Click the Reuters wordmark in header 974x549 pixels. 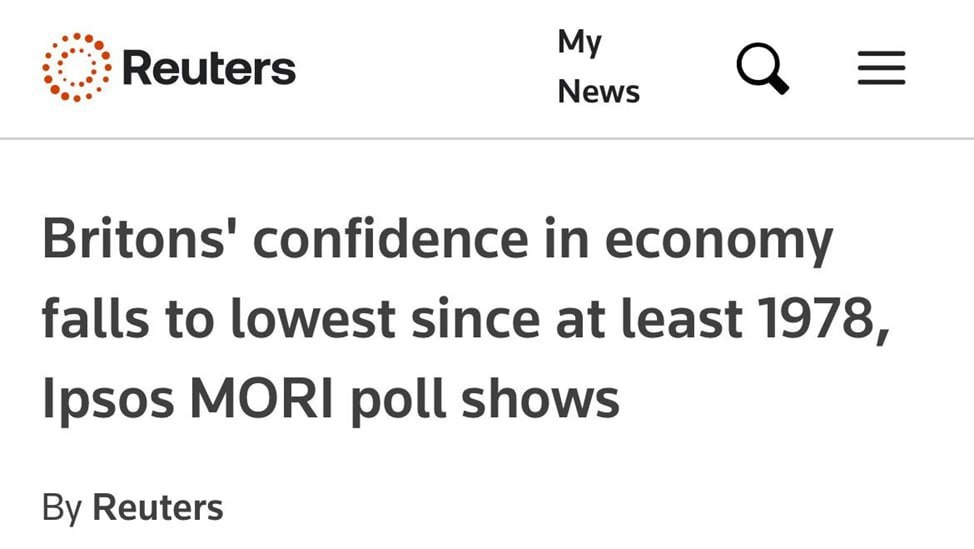(x=209, y=68)
